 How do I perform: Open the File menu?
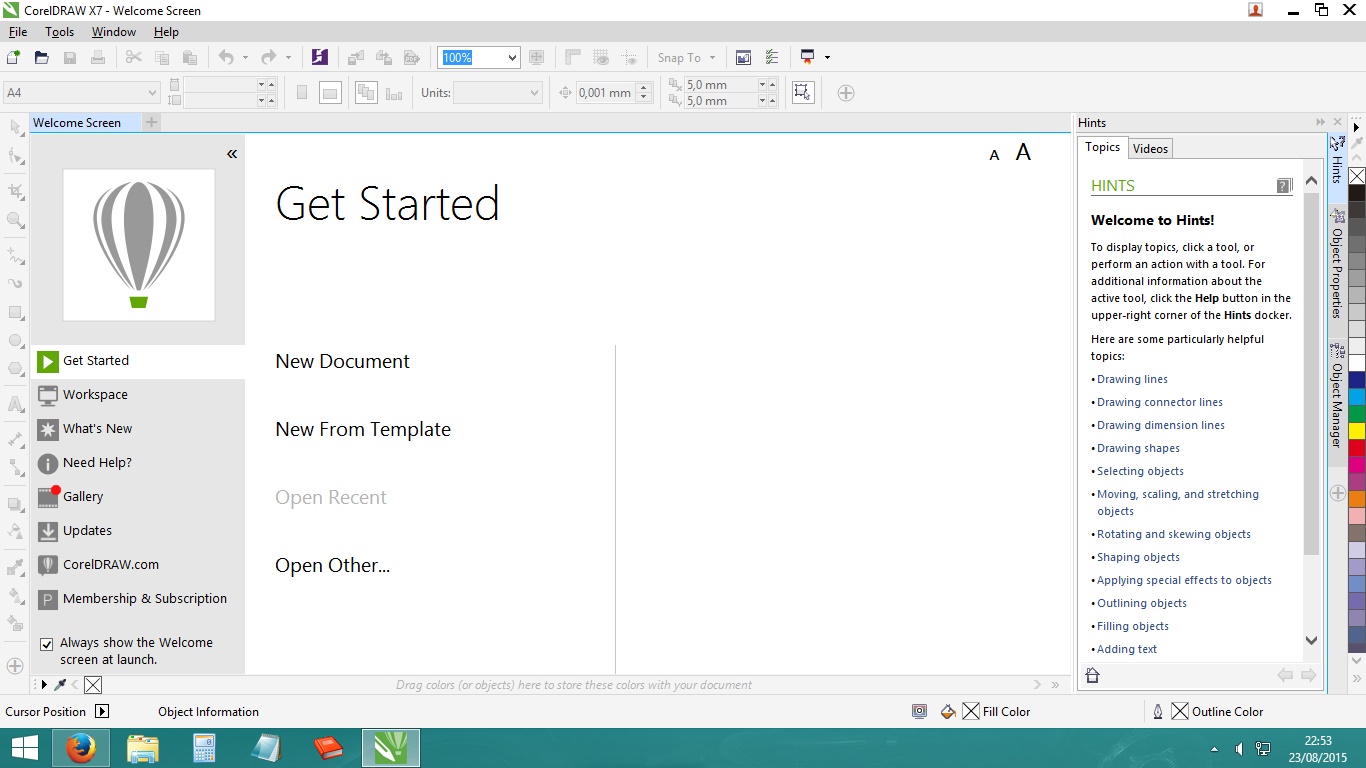click(x=18, y=32)
